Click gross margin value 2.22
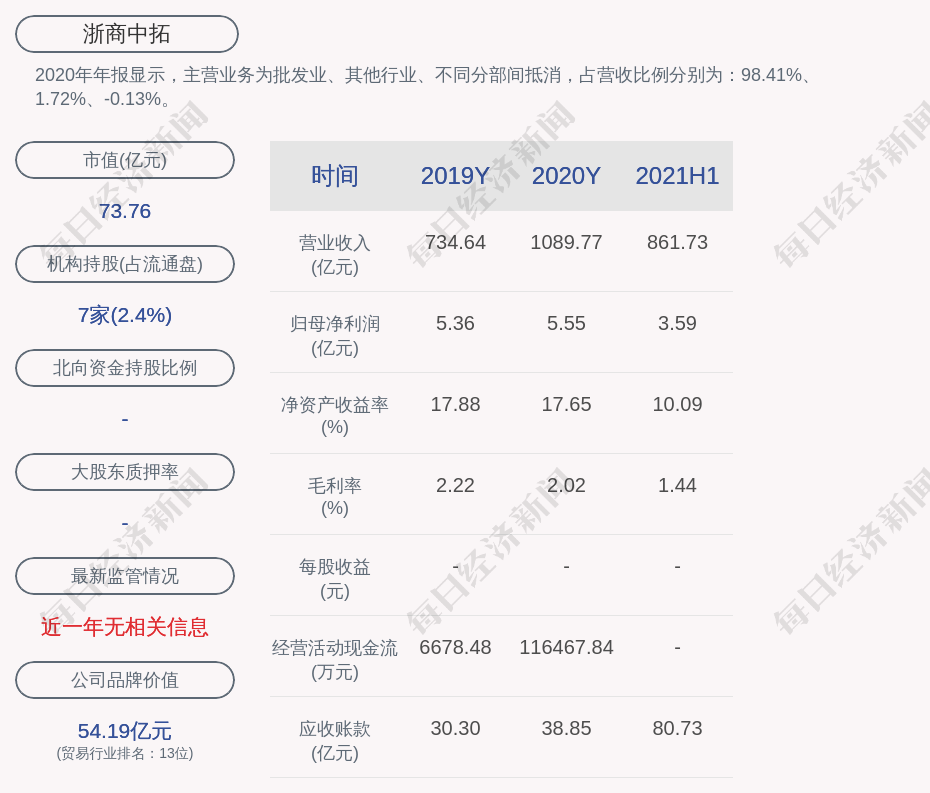This screenshot has width=930, height=793. click(456, 485)
